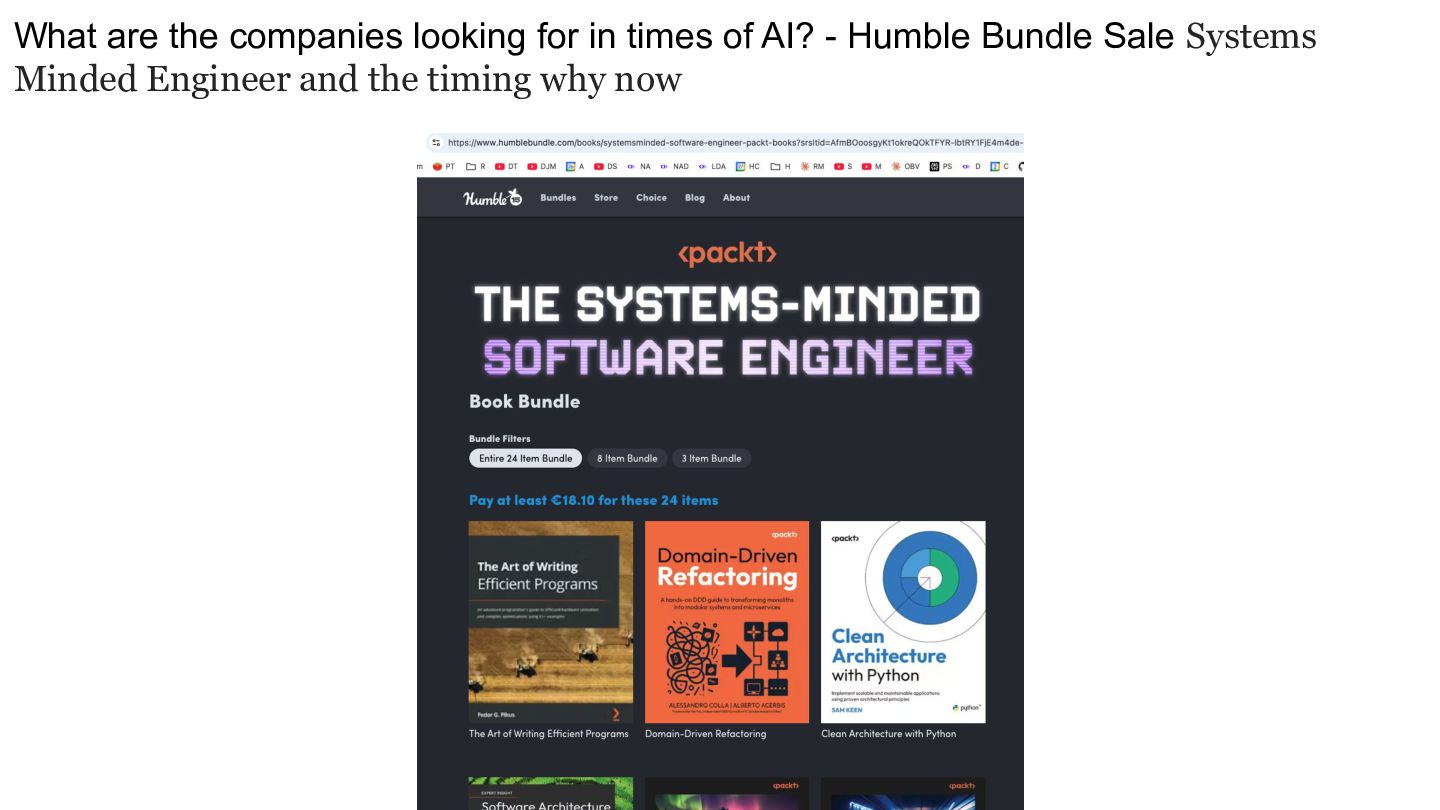Click 'Pay at least €18.10 for these 24 items'
The width and height of the screenshot is (1440, 810).
(x=594, y=500)
